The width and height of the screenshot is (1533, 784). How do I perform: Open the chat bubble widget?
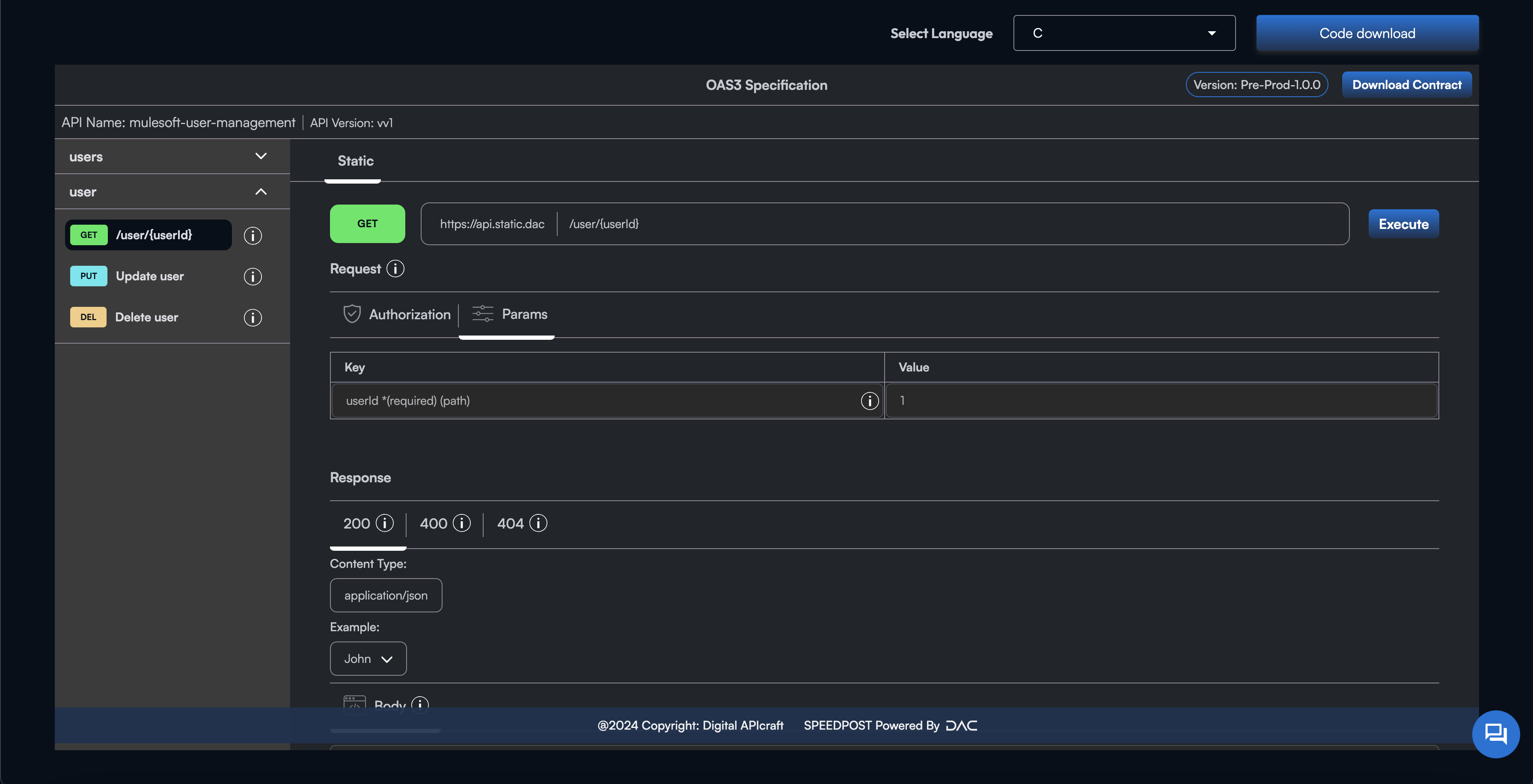pyautogui.click(x=1495, y=734)
